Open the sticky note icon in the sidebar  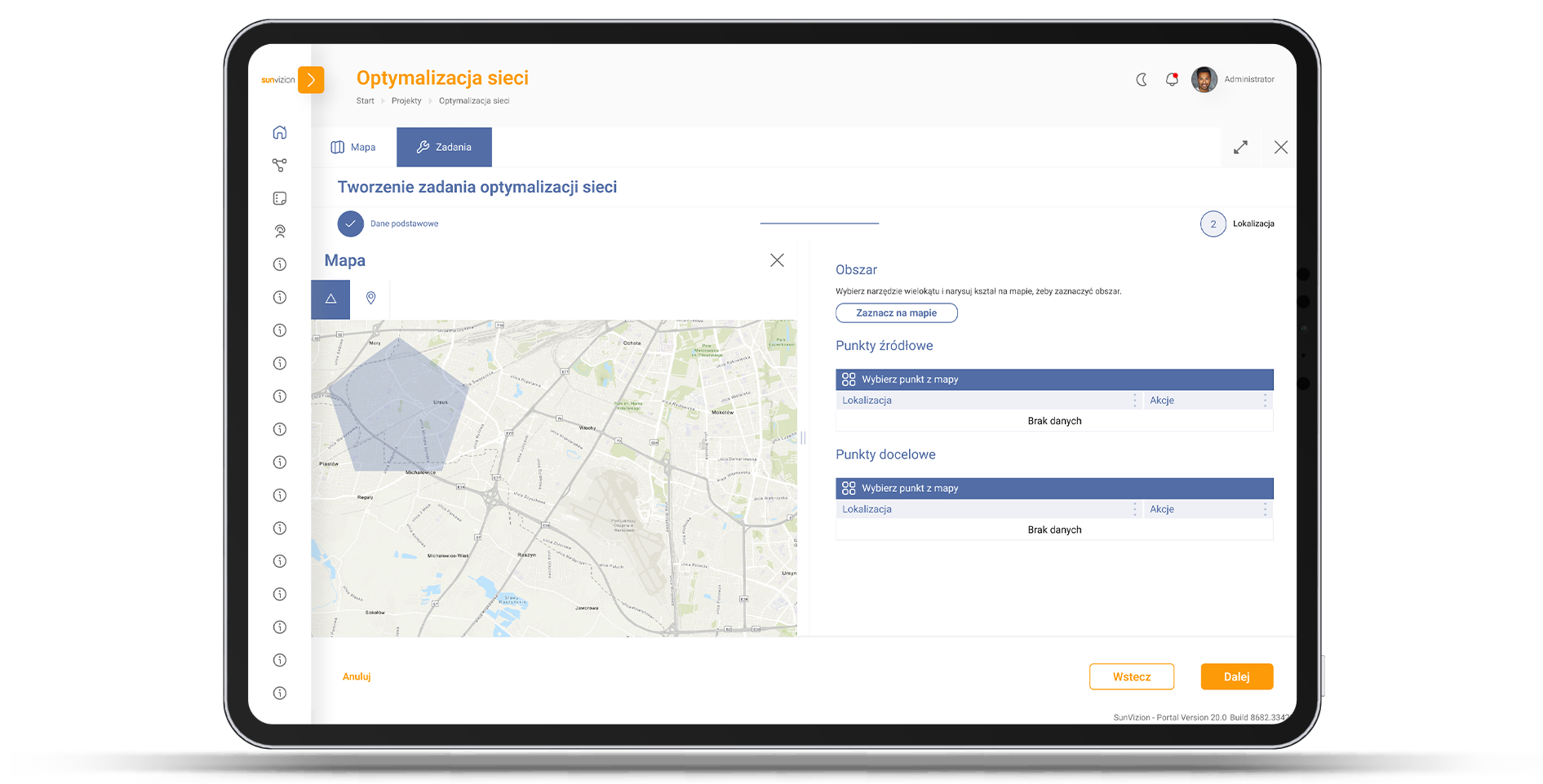(x=280, y=198)
